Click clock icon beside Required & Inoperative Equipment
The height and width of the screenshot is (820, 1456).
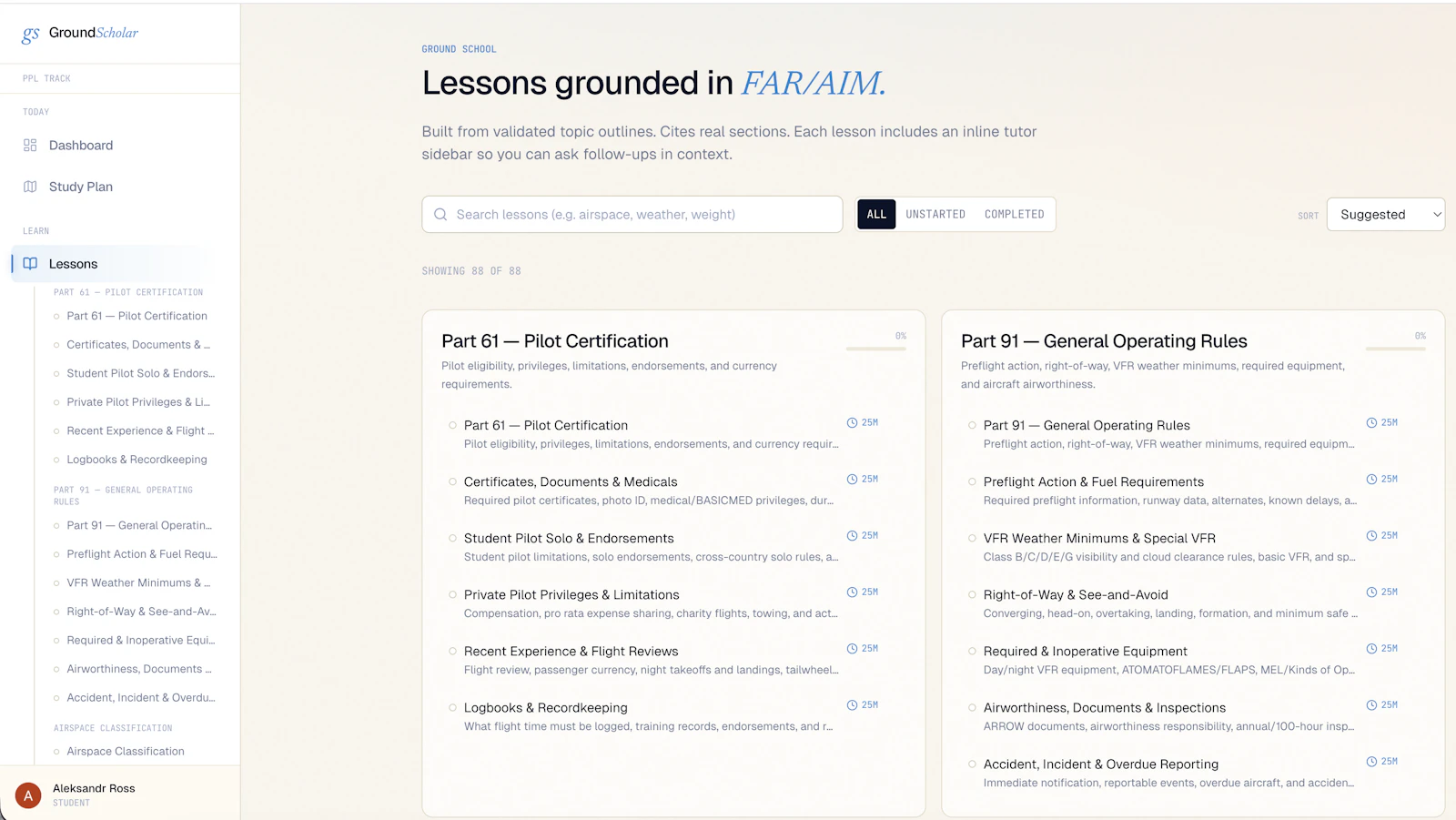[x=1372, y=649]
